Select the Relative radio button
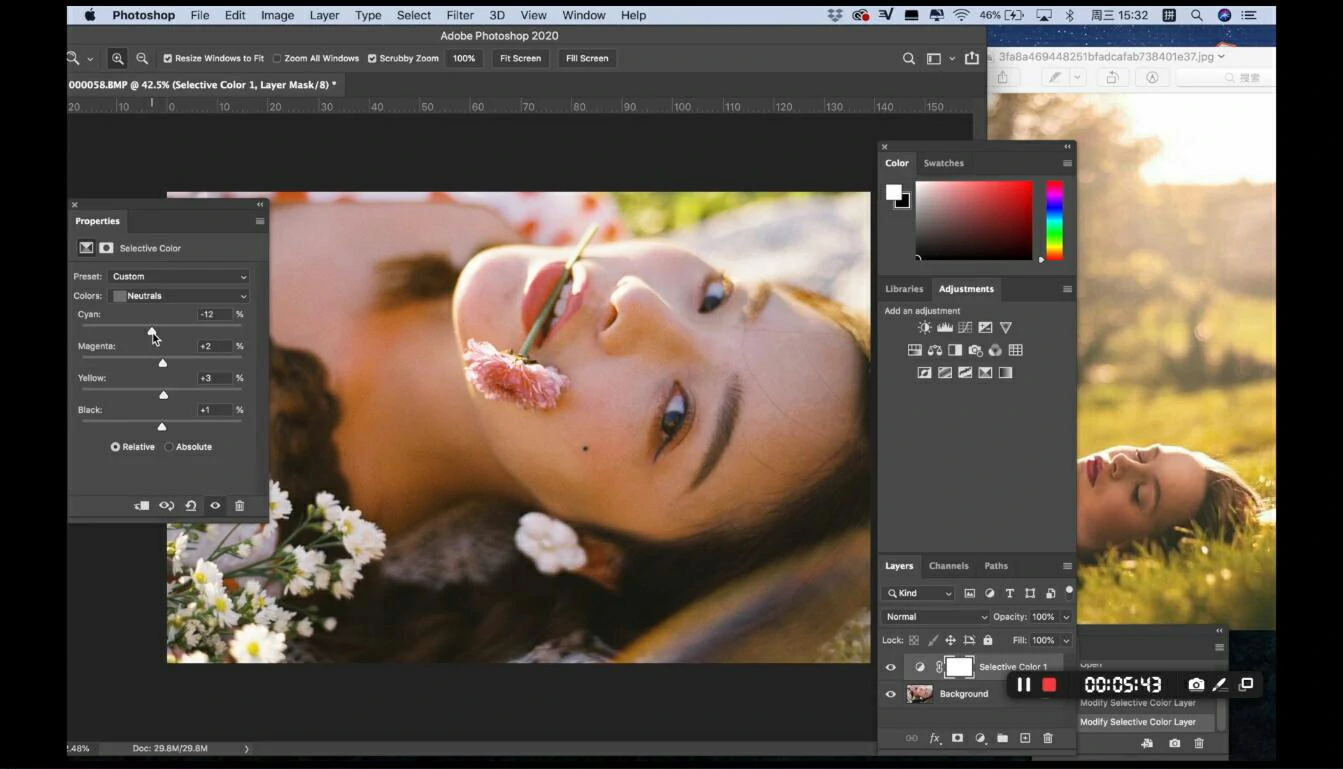Viewport: 1343px width, 769px height. (115, 447)
